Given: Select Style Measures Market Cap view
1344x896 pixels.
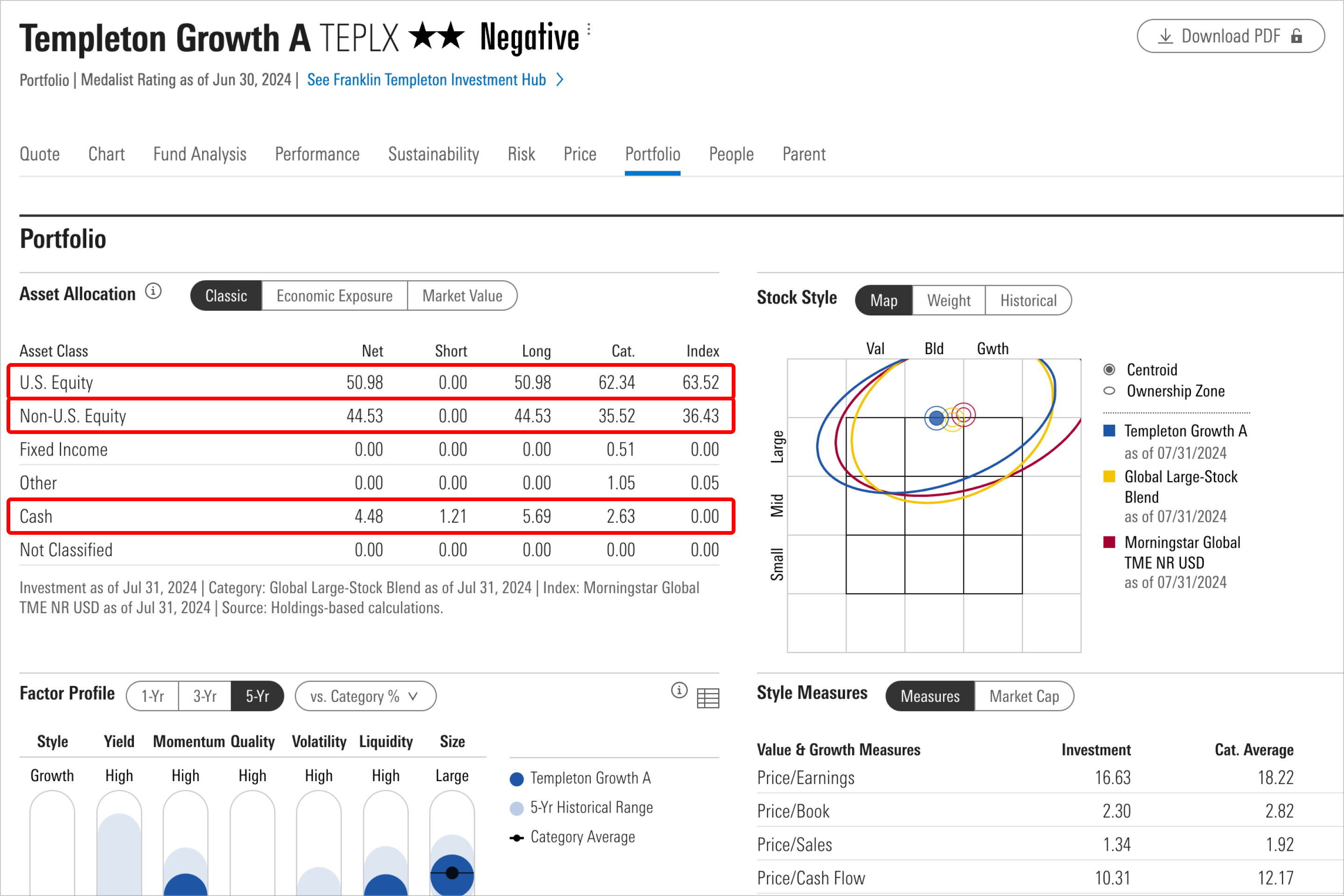Looking at the screenshot, I should [1024, 696].
